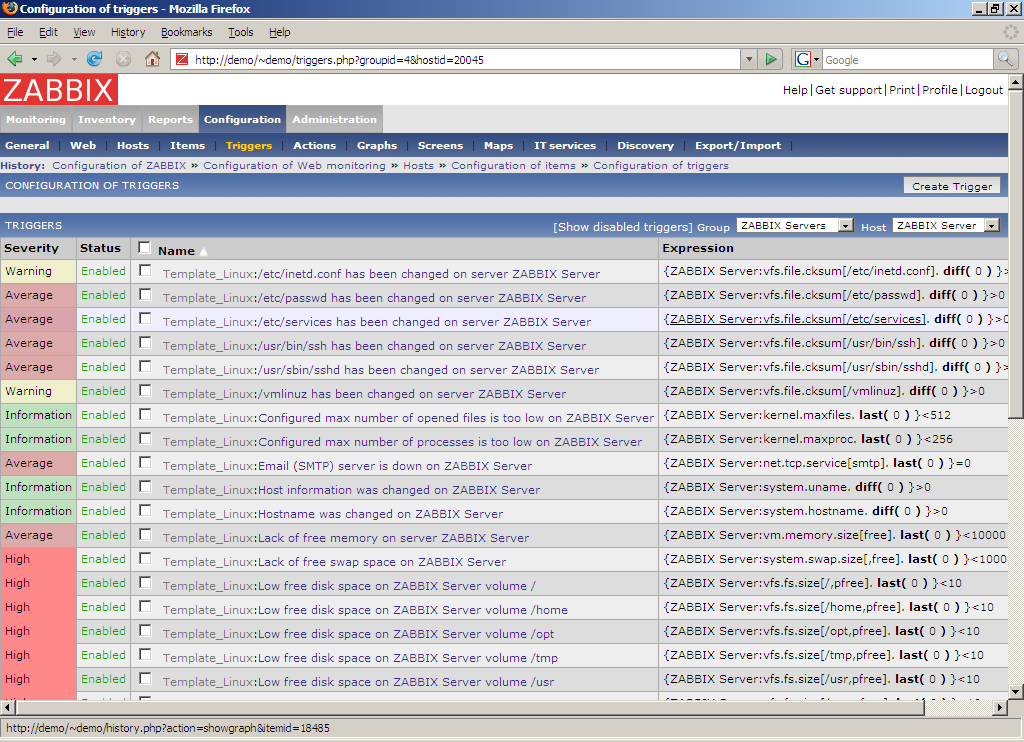Screen dimensions: 1024x742
Task: Open the Profile link
Action: [940, 90]
